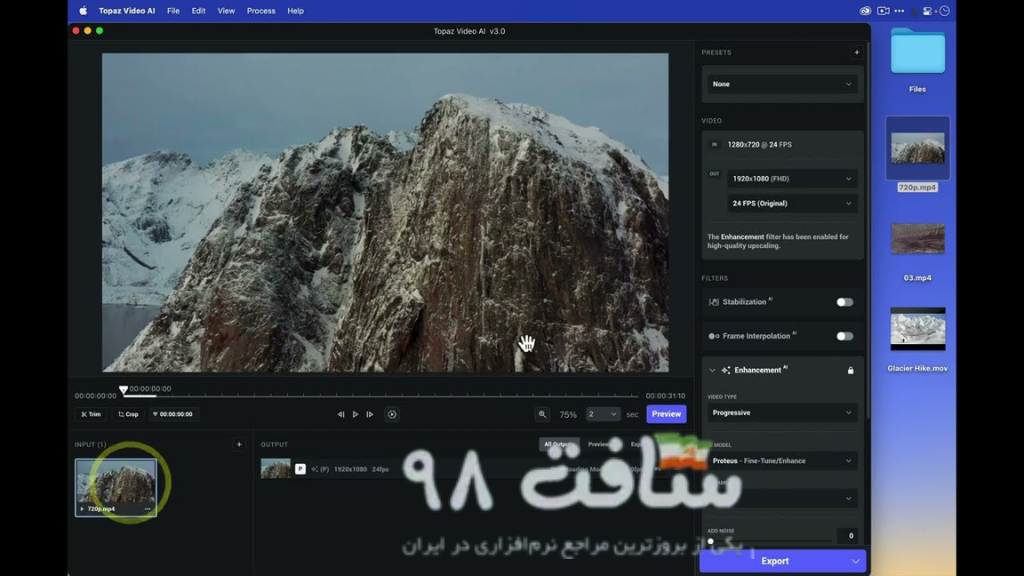Open the preview duration dropdown showing 2

pos(602,414)
